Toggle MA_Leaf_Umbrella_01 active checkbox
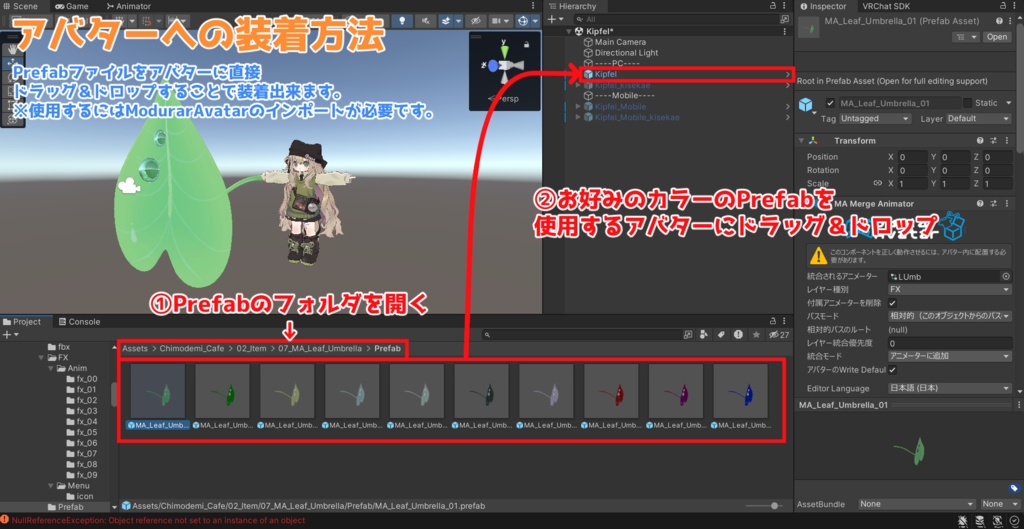This screenshot has height=529, width=1024. pyautogui.click(x=830, y=103)
